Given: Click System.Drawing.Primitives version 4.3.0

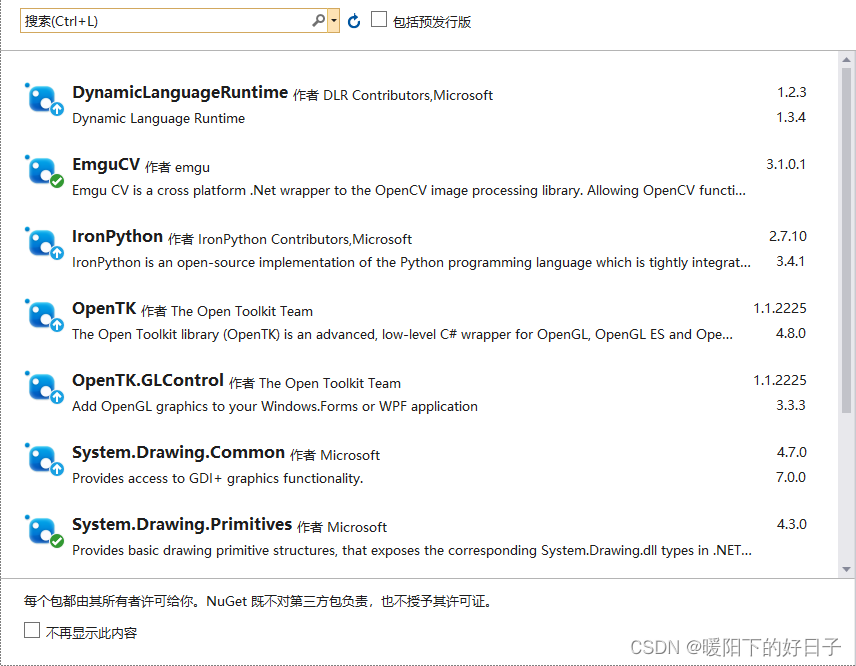Looking at the screenshot, I should click(792, 524).
